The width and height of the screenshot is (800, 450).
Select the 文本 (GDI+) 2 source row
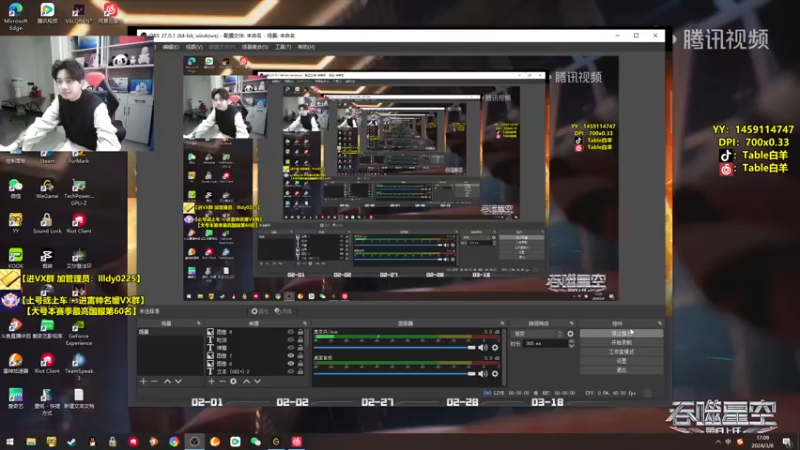(255, 371)
